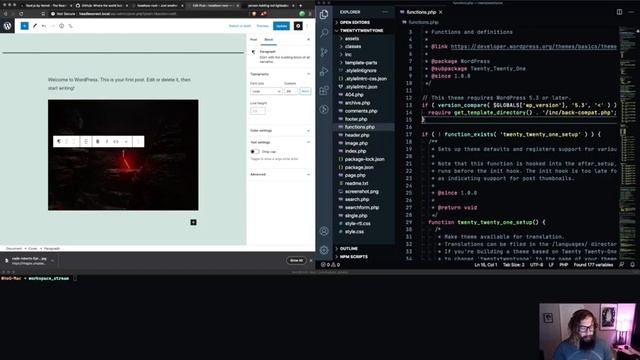Open VS Code Run and Debug icon
Screen dimensions: 640x360
[x=324, y=71]
